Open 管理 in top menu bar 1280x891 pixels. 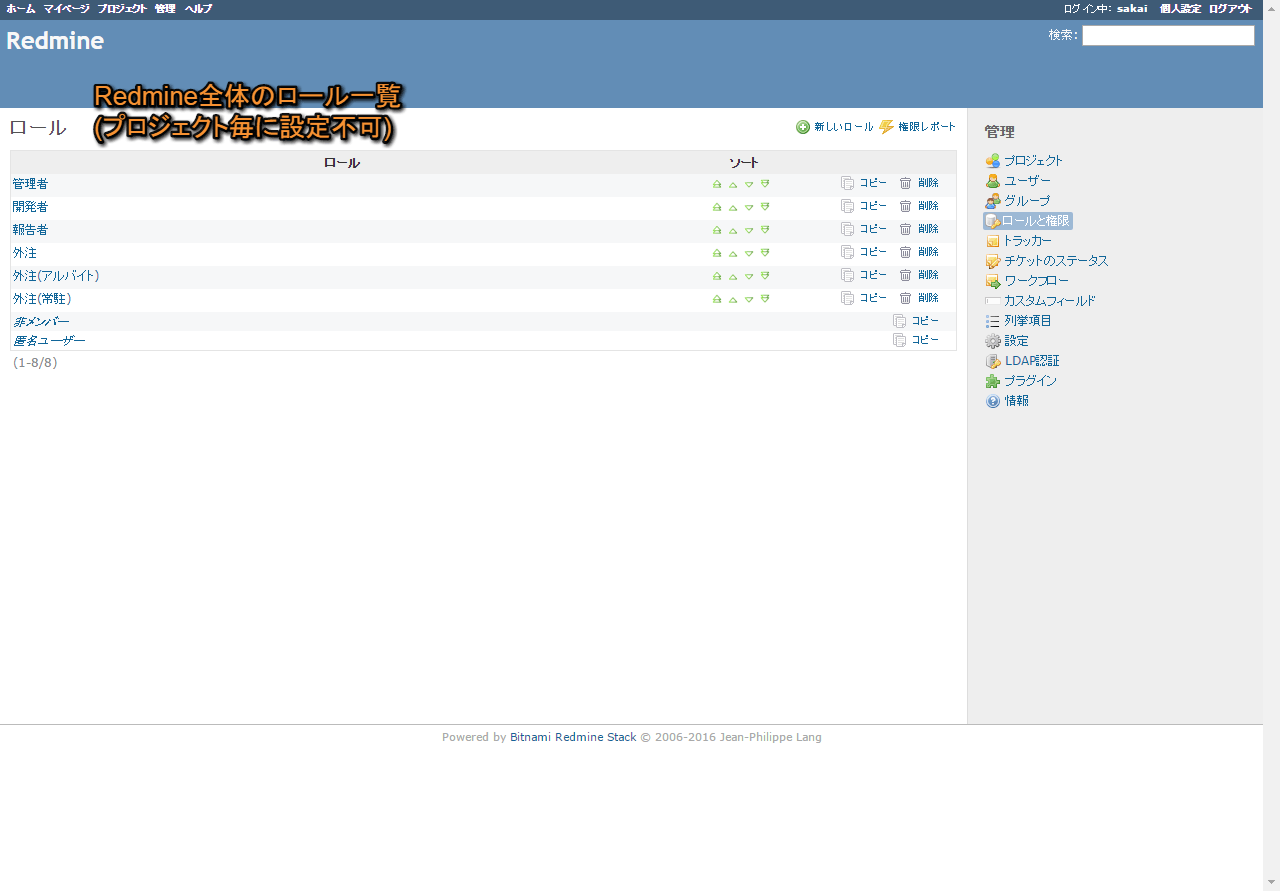[165, 8]
